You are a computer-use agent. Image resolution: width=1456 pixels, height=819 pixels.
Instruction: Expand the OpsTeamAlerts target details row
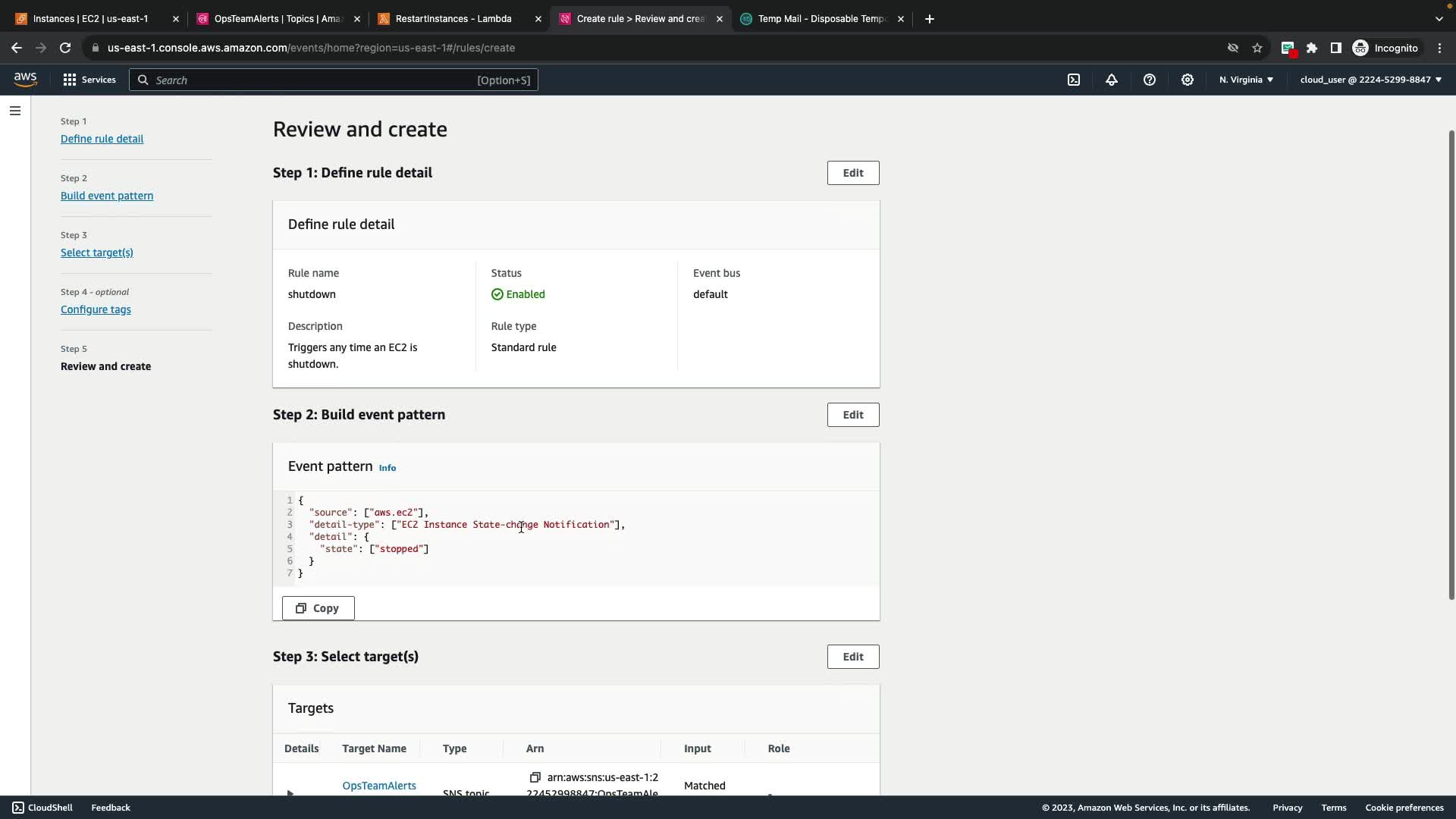[290, 792]
